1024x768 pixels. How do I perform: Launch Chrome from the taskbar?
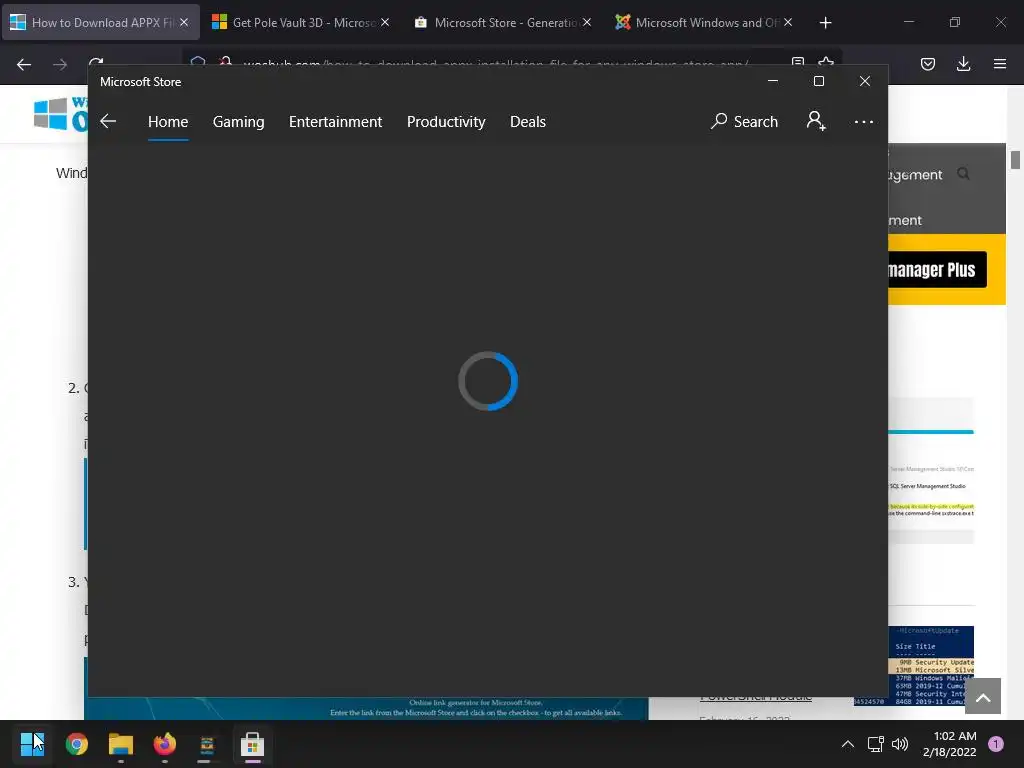(76, 744)
